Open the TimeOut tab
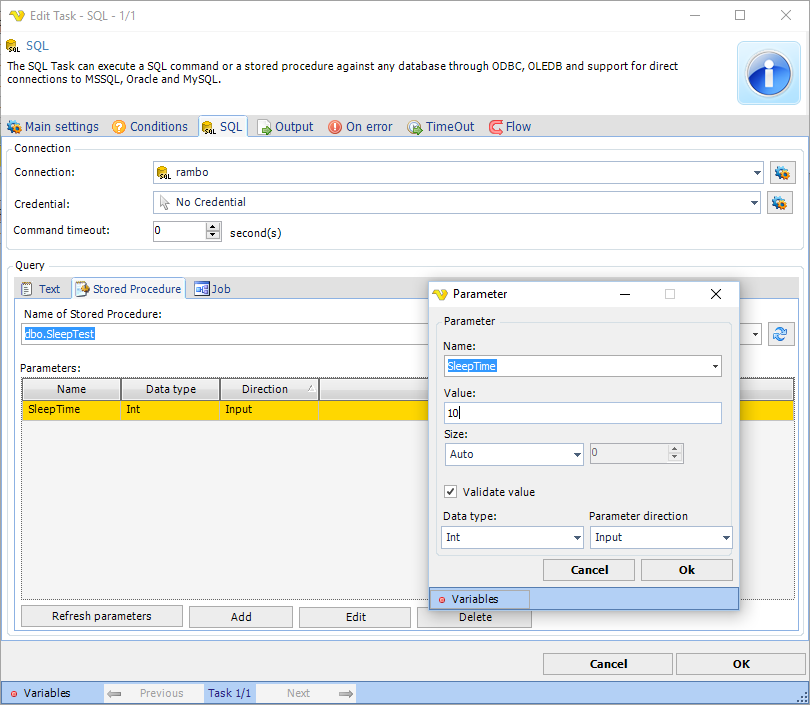Viewport: 810px width, 705px height. (440, 127)
